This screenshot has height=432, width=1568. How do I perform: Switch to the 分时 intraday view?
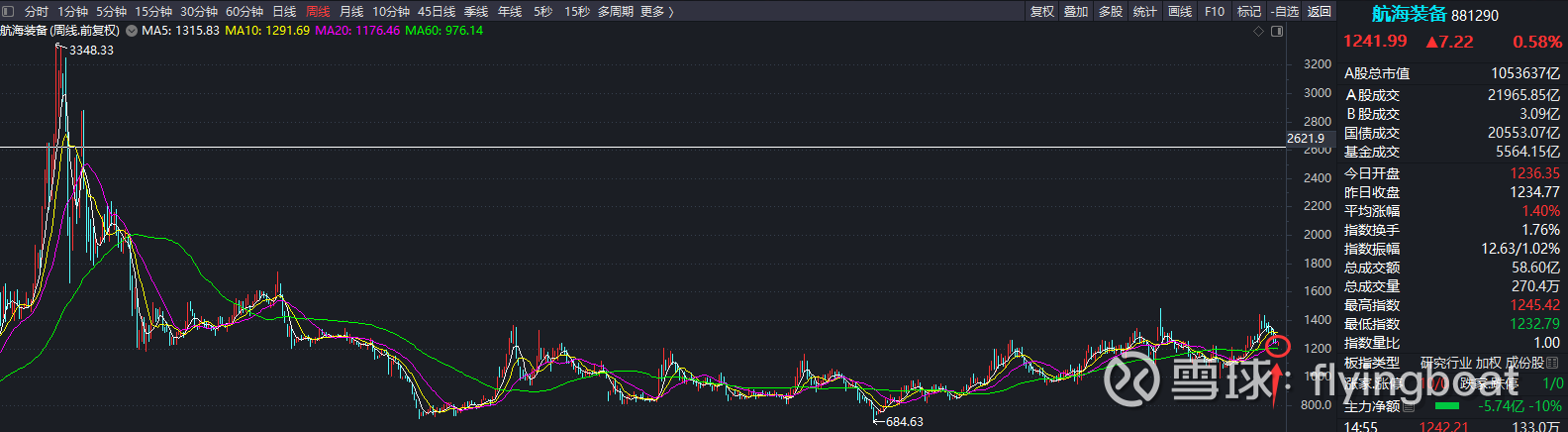click(36, 12)
